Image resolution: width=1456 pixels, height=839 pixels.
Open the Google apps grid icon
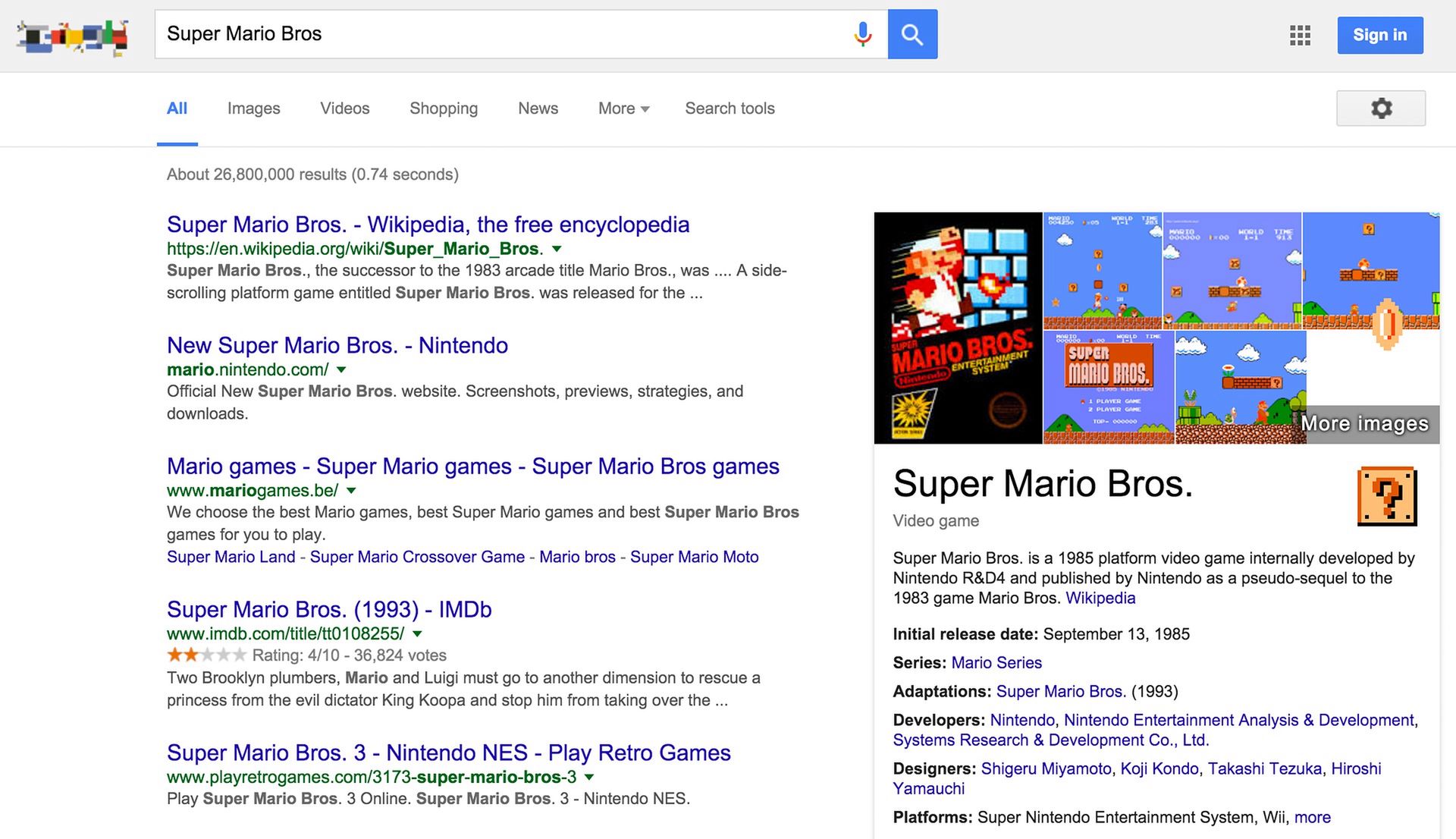pos(1300,35)
